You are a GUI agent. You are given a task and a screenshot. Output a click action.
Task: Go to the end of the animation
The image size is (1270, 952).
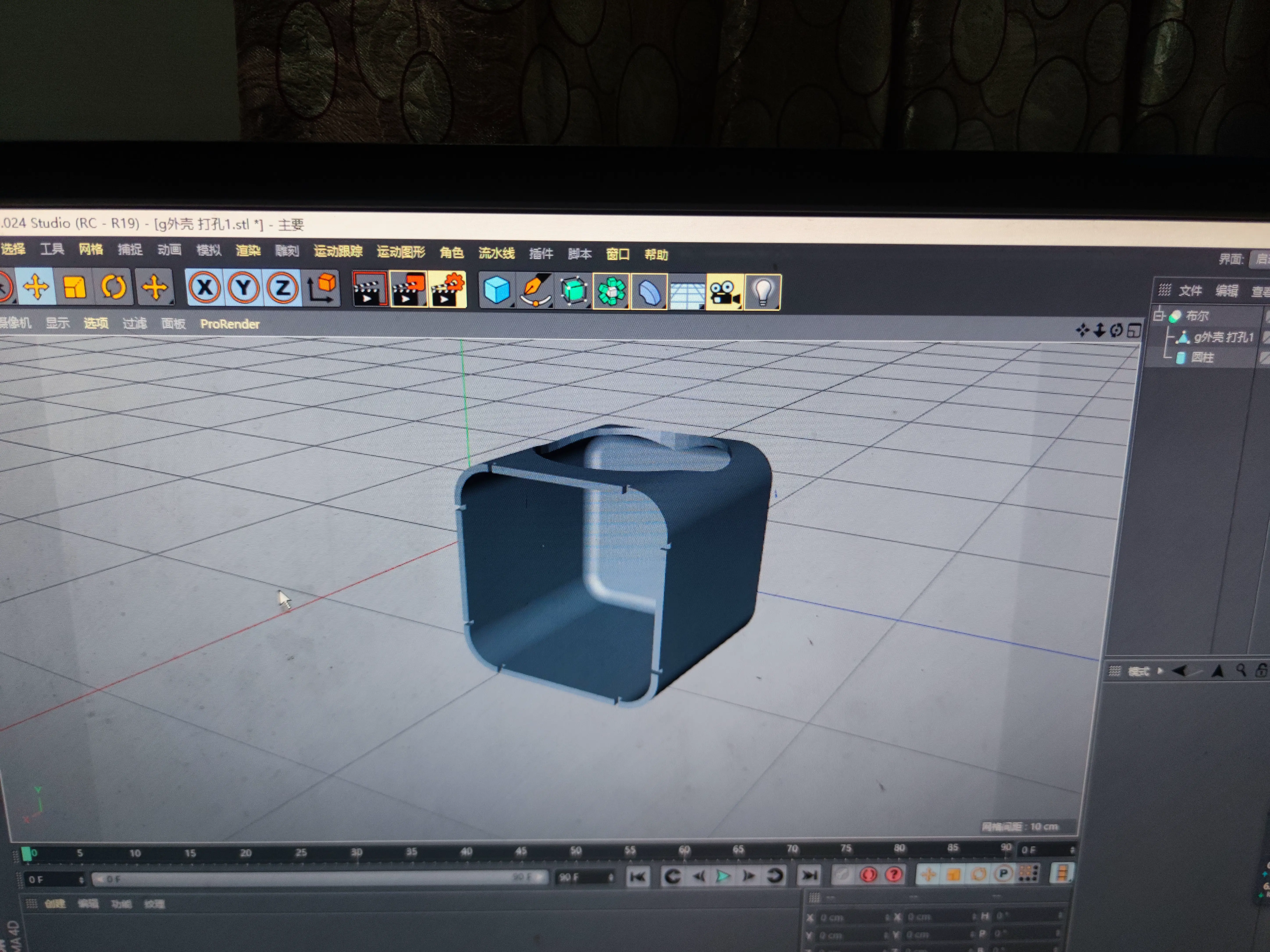click(809, 875)
